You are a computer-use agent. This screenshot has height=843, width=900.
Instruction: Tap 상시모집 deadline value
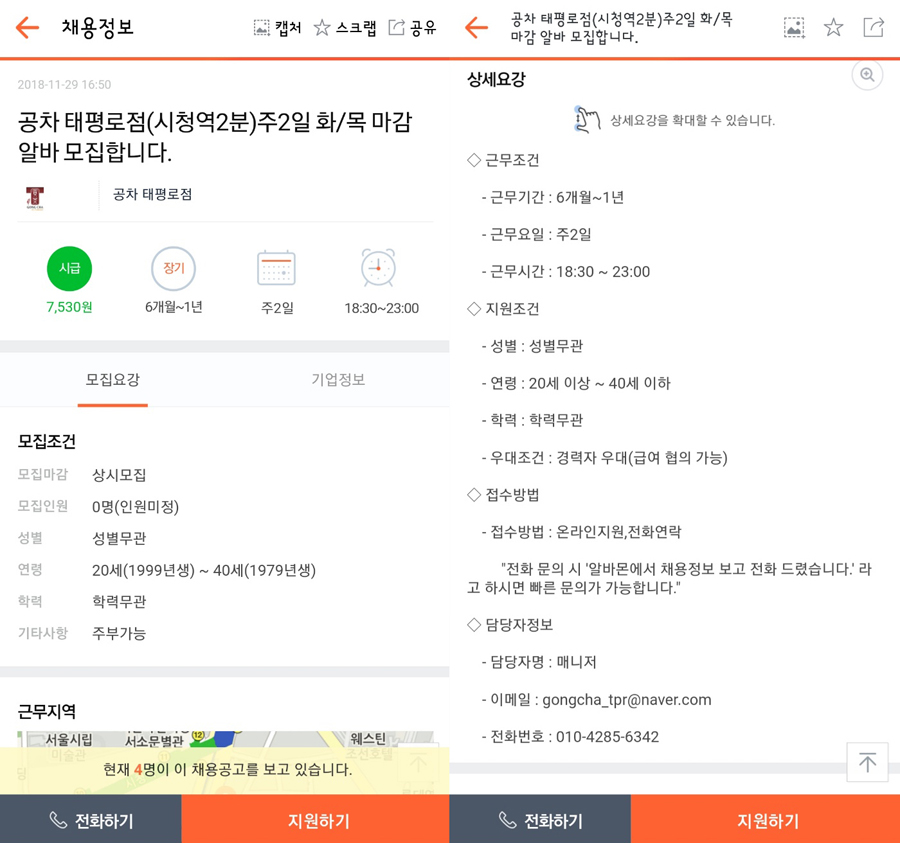pyautogui.click(x=119, y=475)
